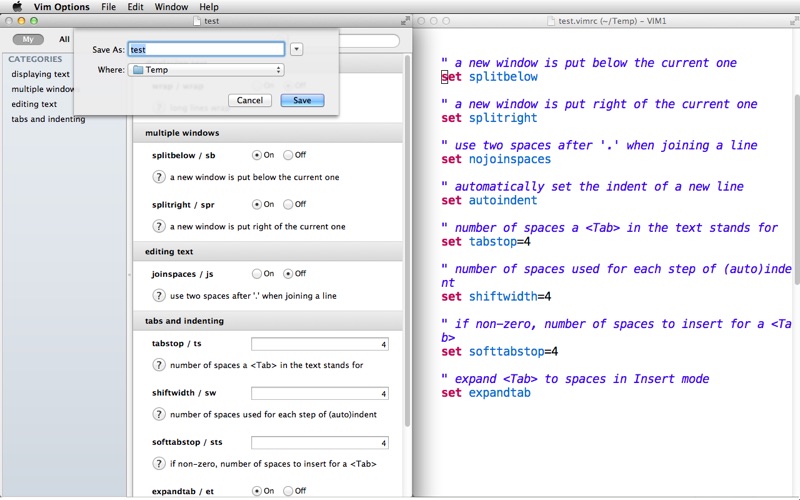Turn joinspaces On

[257, 273]
